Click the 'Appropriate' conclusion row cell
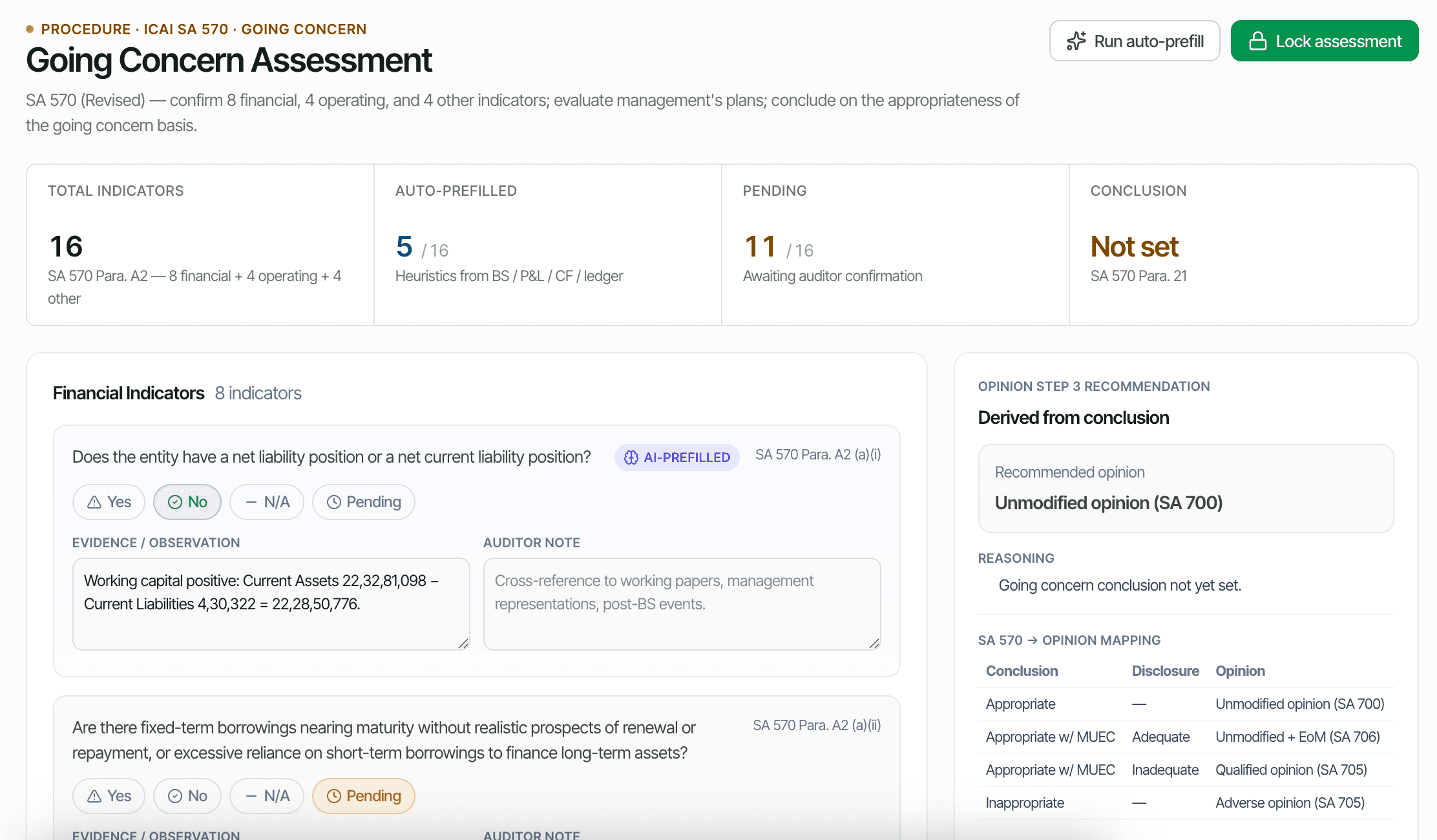 click(x=1021, y=704)
